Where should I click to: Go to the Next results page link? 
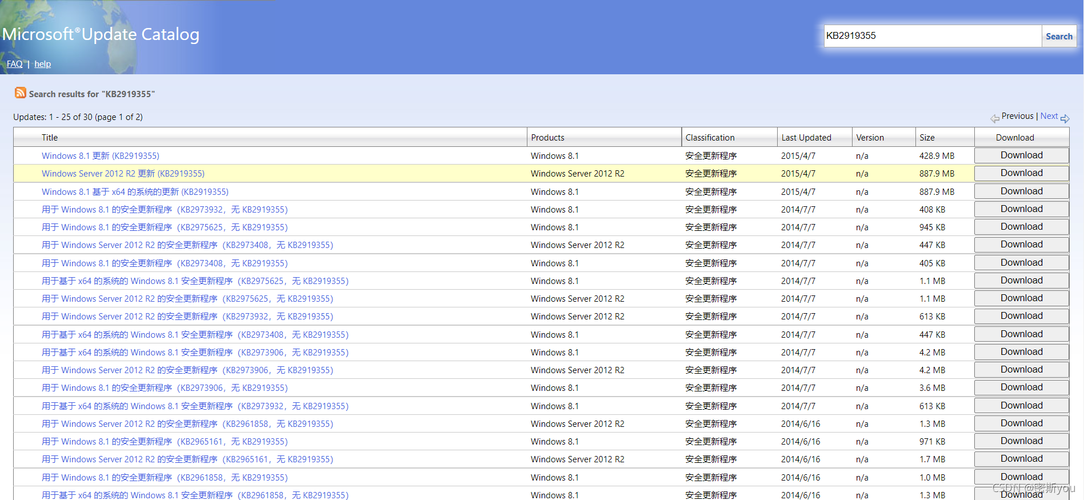point(1048,116)
